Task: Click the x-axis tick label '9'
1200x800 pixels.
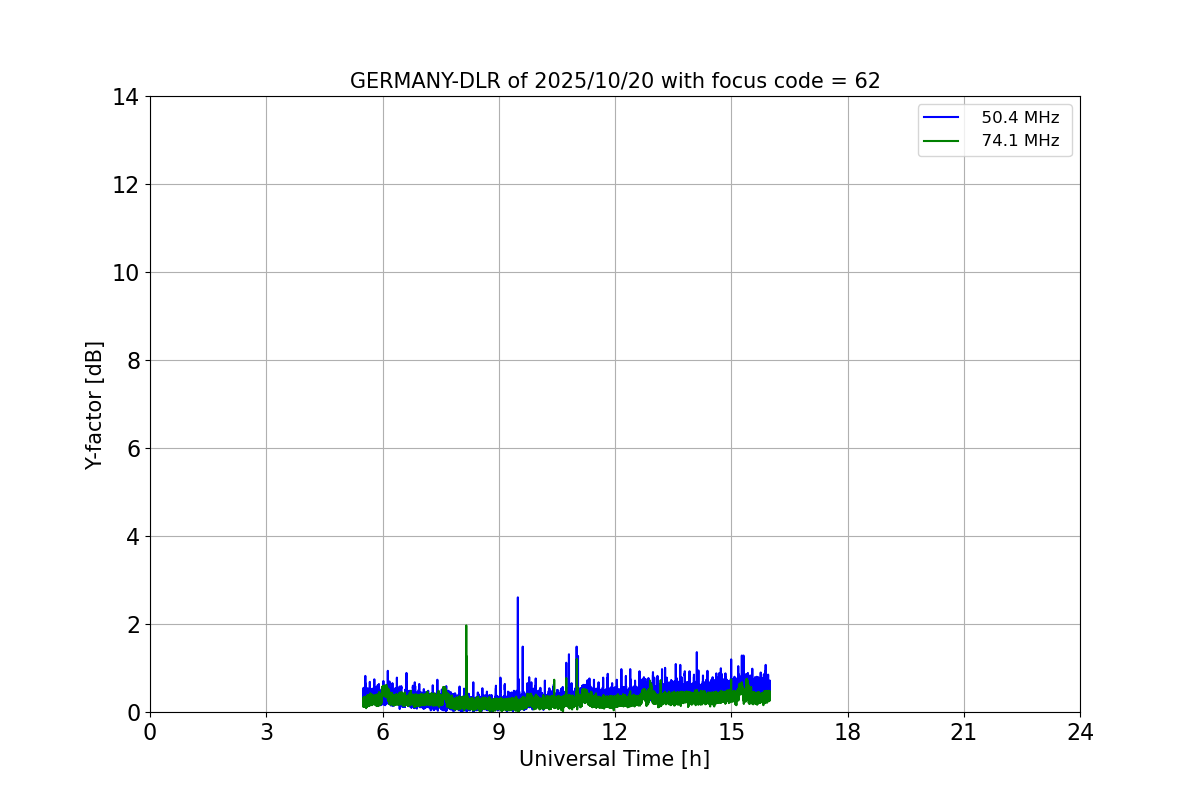Action: pos(499,732)
